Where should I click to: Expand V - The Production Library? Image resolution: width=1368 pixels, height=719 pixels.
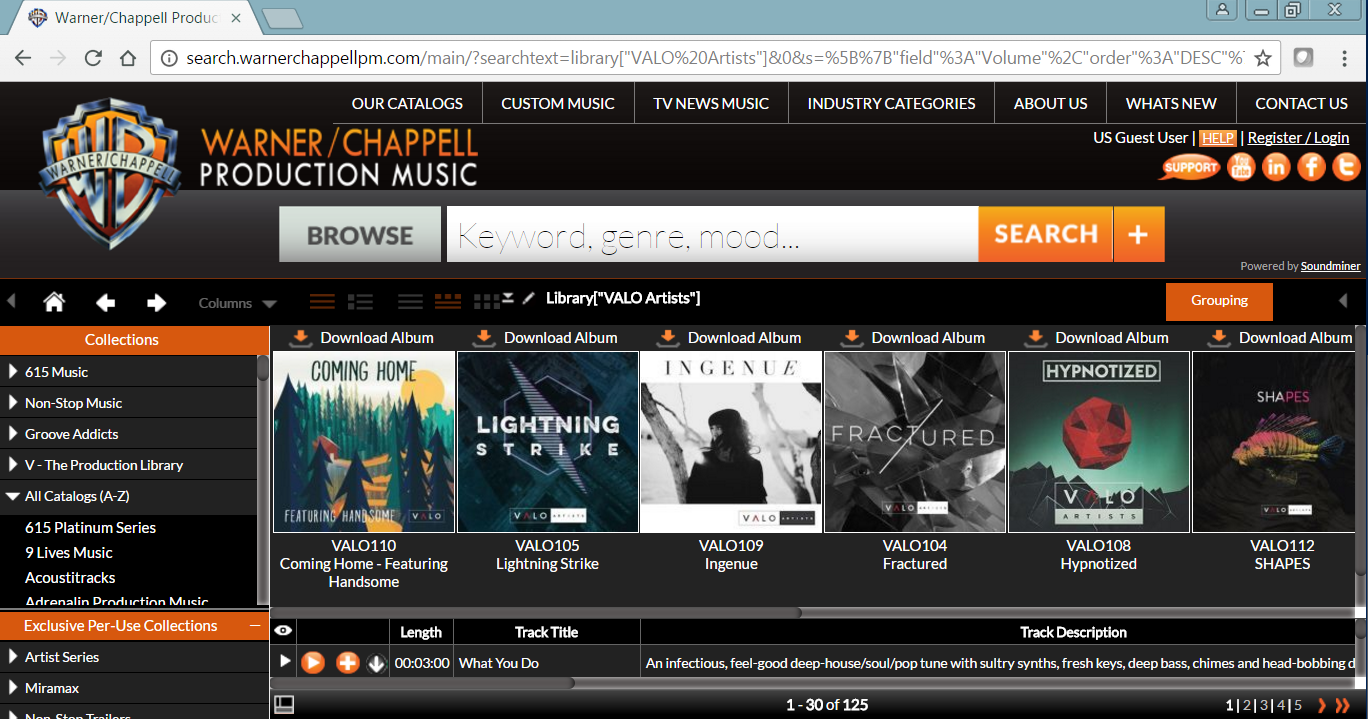coord(13,465)
